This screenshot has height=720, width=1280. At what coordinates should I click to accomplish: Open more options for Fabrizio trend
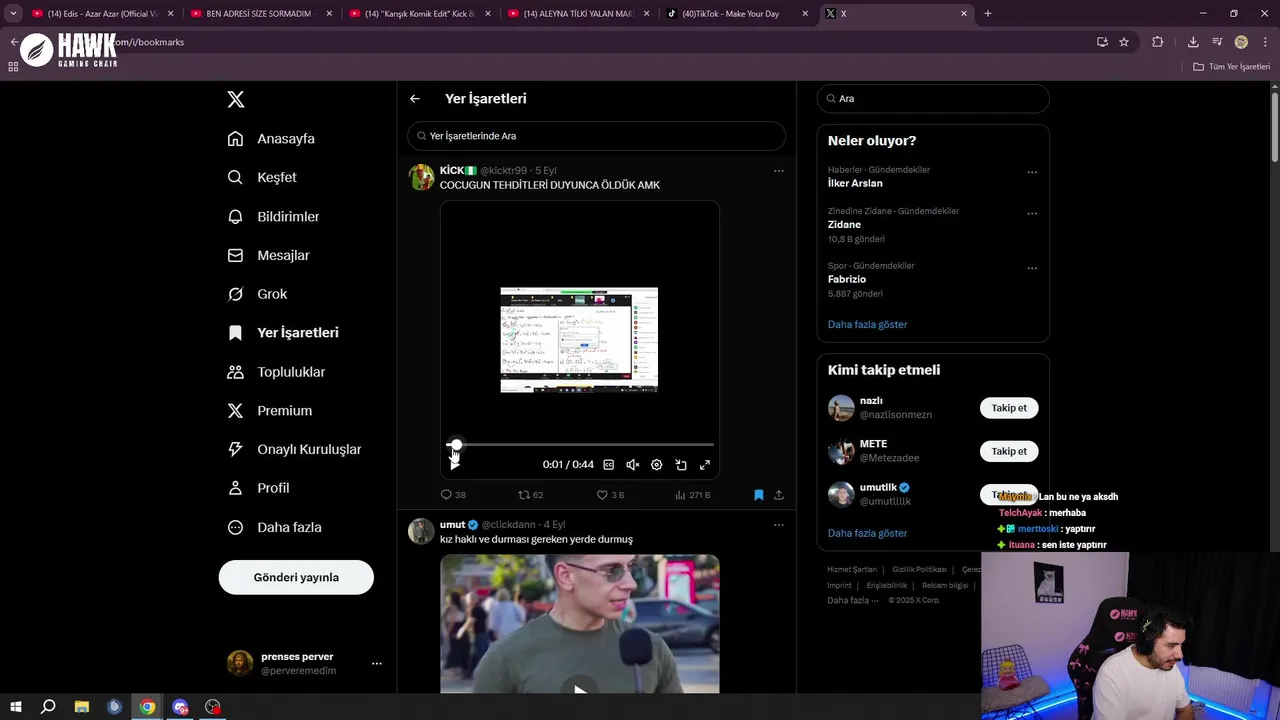pyautogui.click(x=1032, y=269)
